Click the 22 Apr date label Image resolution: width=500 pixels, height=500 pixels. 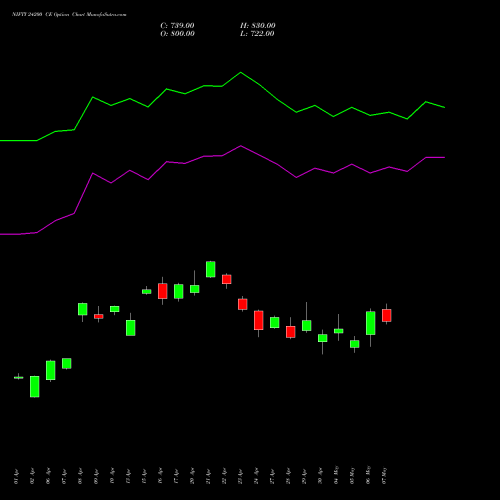pyautogui.click(x=224, y=477)
